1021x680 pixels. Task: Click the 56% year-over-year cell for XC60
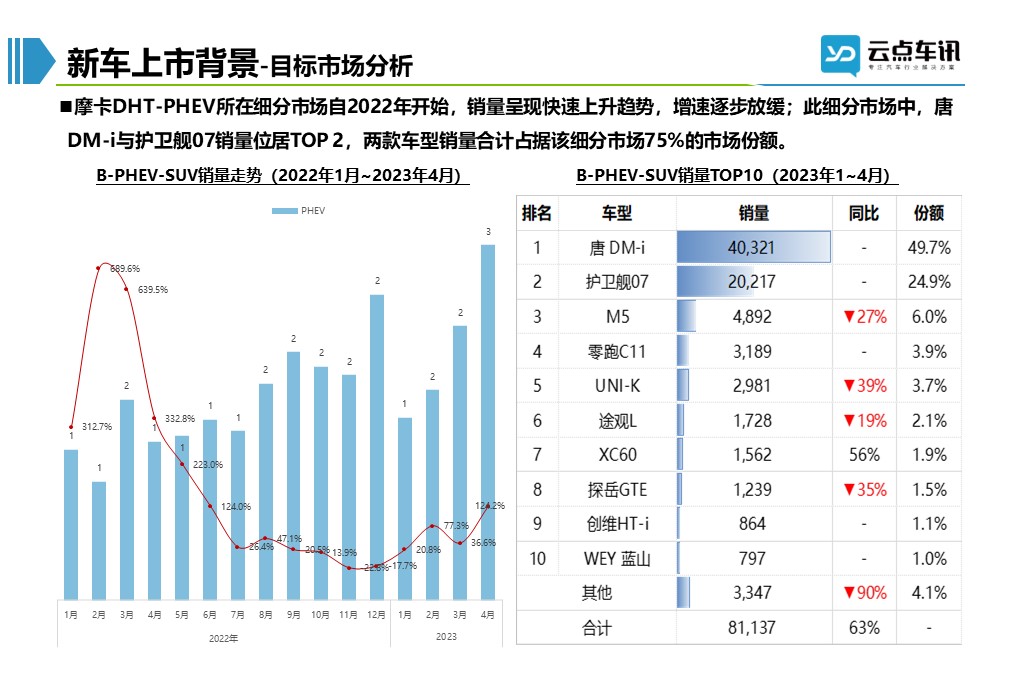864,455
